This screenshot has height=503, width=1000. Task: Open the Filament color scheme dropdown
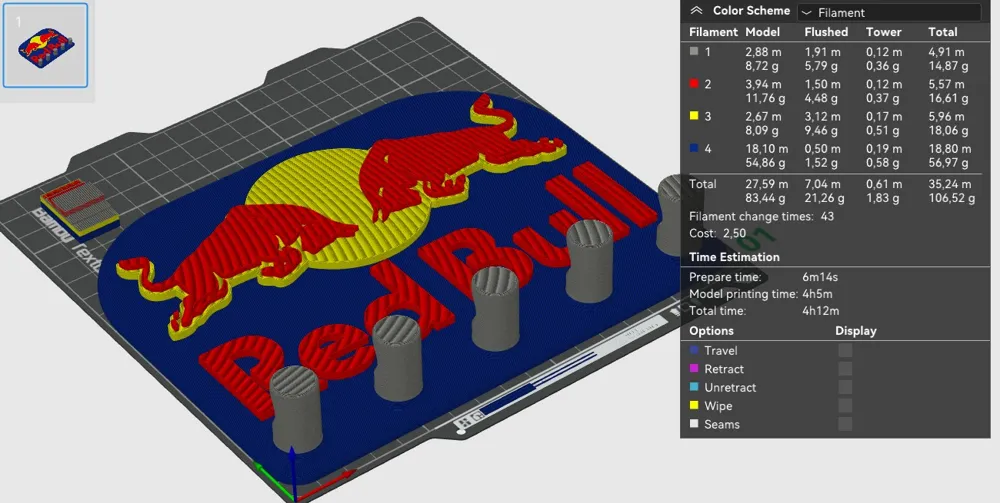889,12
